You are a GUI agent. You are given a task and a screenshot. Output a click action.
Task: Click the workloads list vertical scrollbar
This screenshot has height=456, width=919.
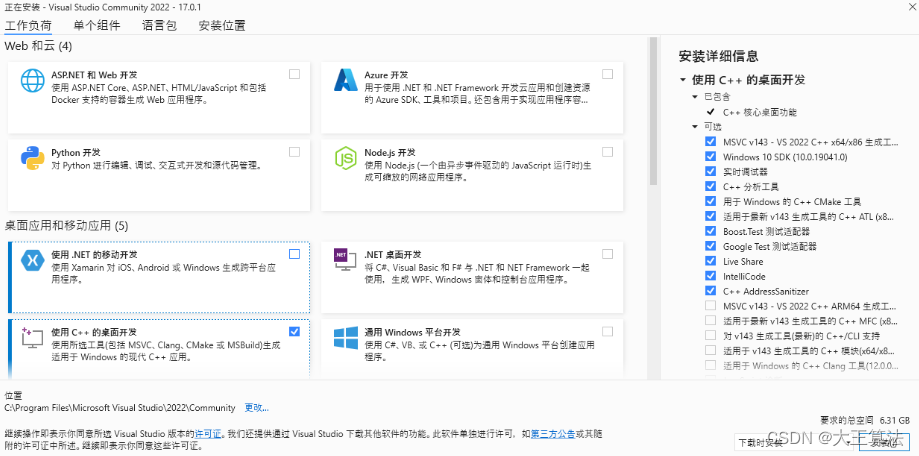click(x=653, y=111)
